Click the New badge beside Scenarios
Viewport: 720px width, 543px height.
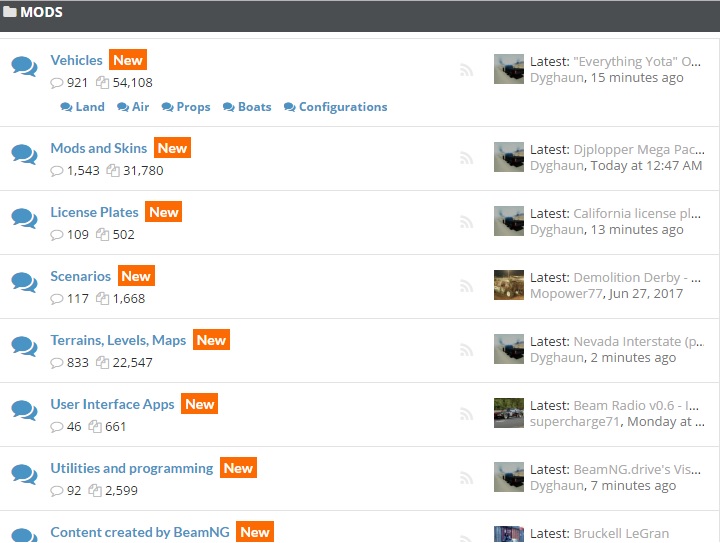point(136,276)
